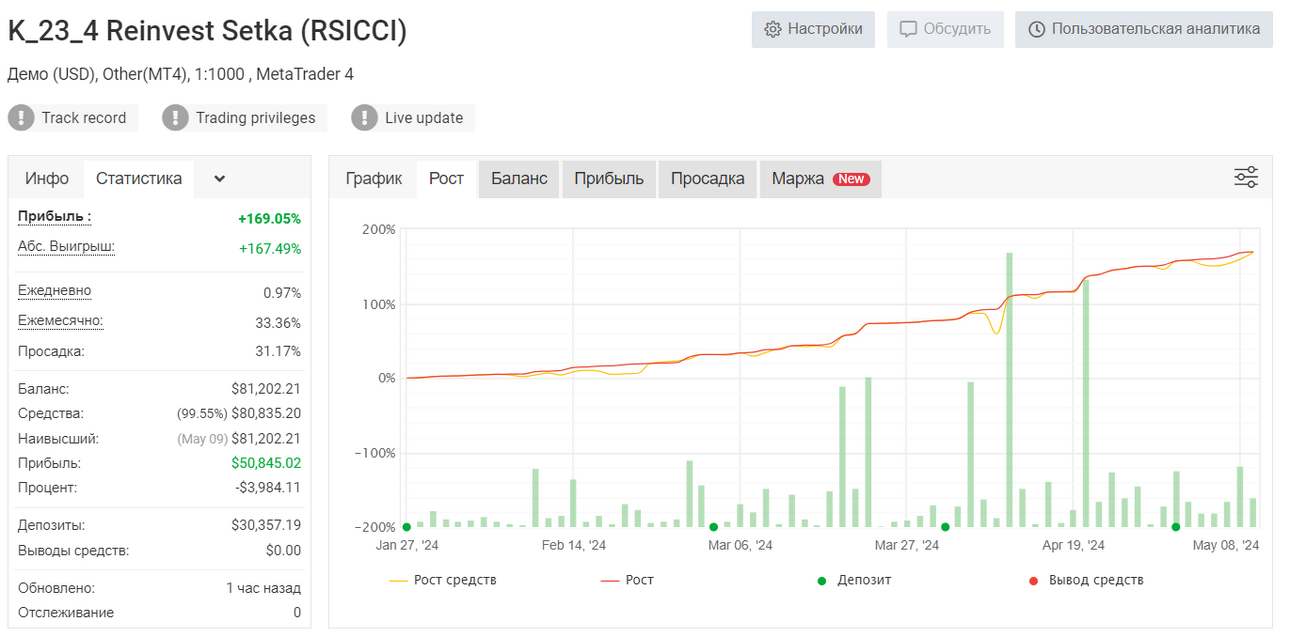This screenshot has height=637, width=1290.
Task: Click the 31.17% drawdown value
Action: click(278, 351)
